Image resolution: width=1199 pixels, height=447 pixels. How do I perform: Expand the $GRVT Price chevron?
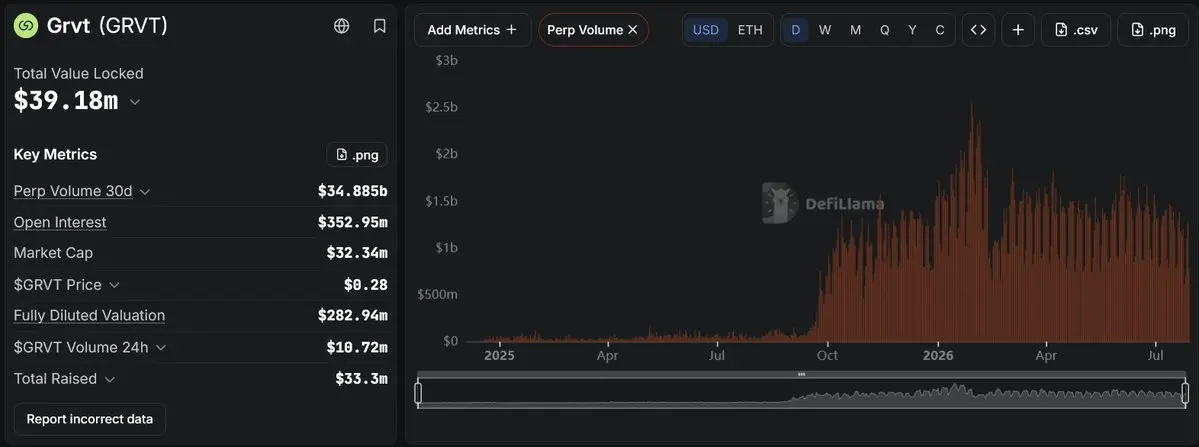coord(114,285)
